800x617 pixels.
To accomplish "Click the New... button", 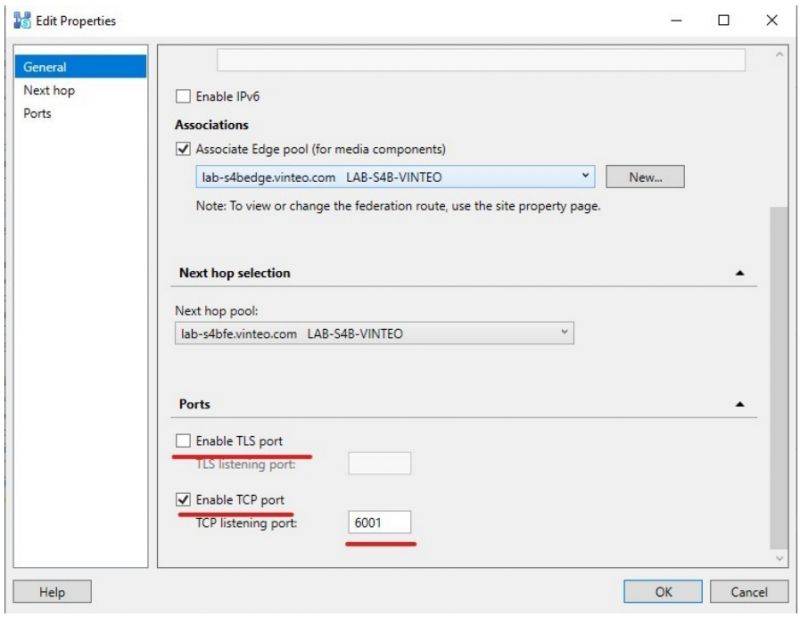I will pos(645,177).
